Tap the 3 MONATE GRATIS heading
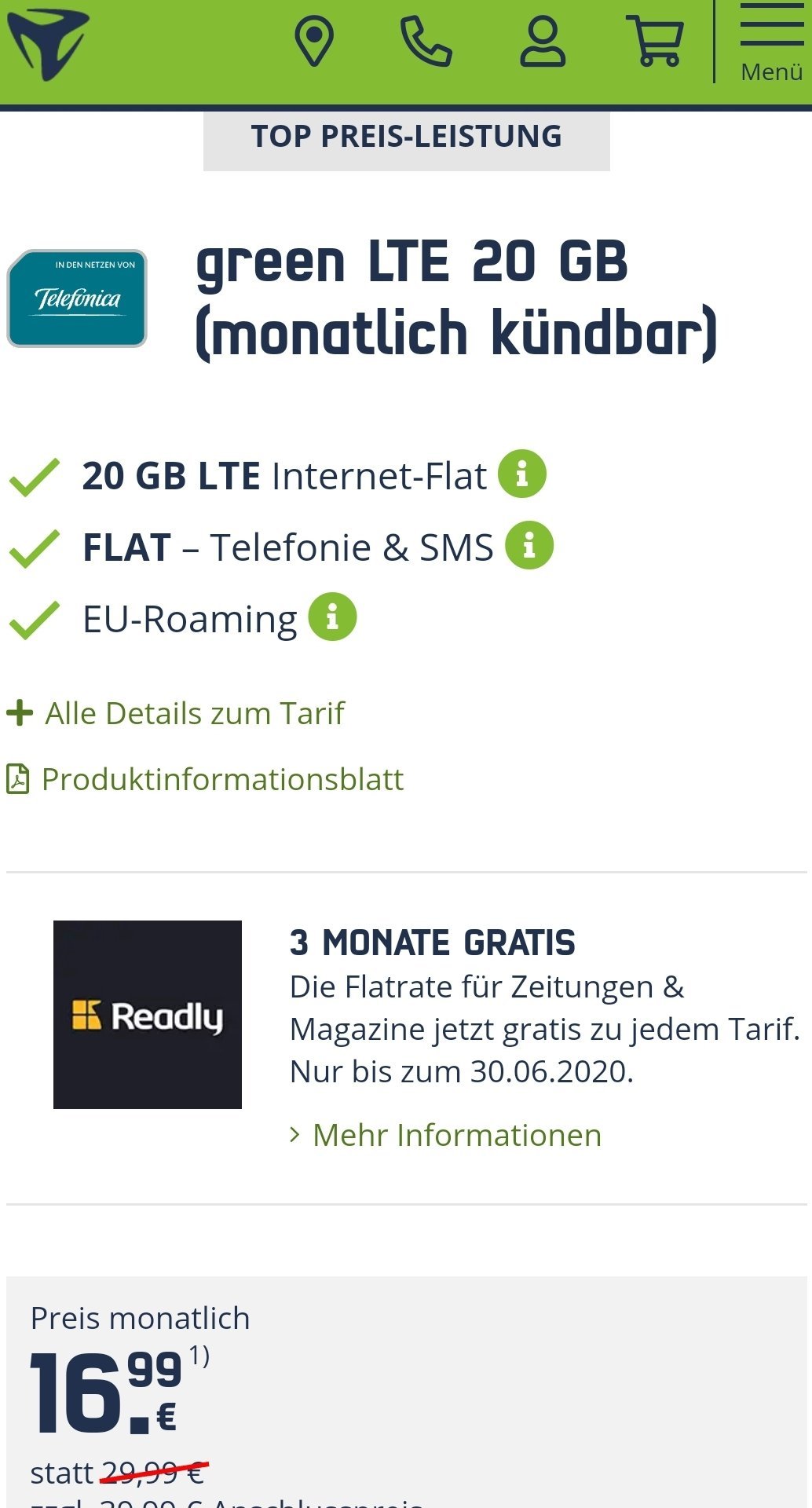812x1508 pixels. [x=433, y=942]
